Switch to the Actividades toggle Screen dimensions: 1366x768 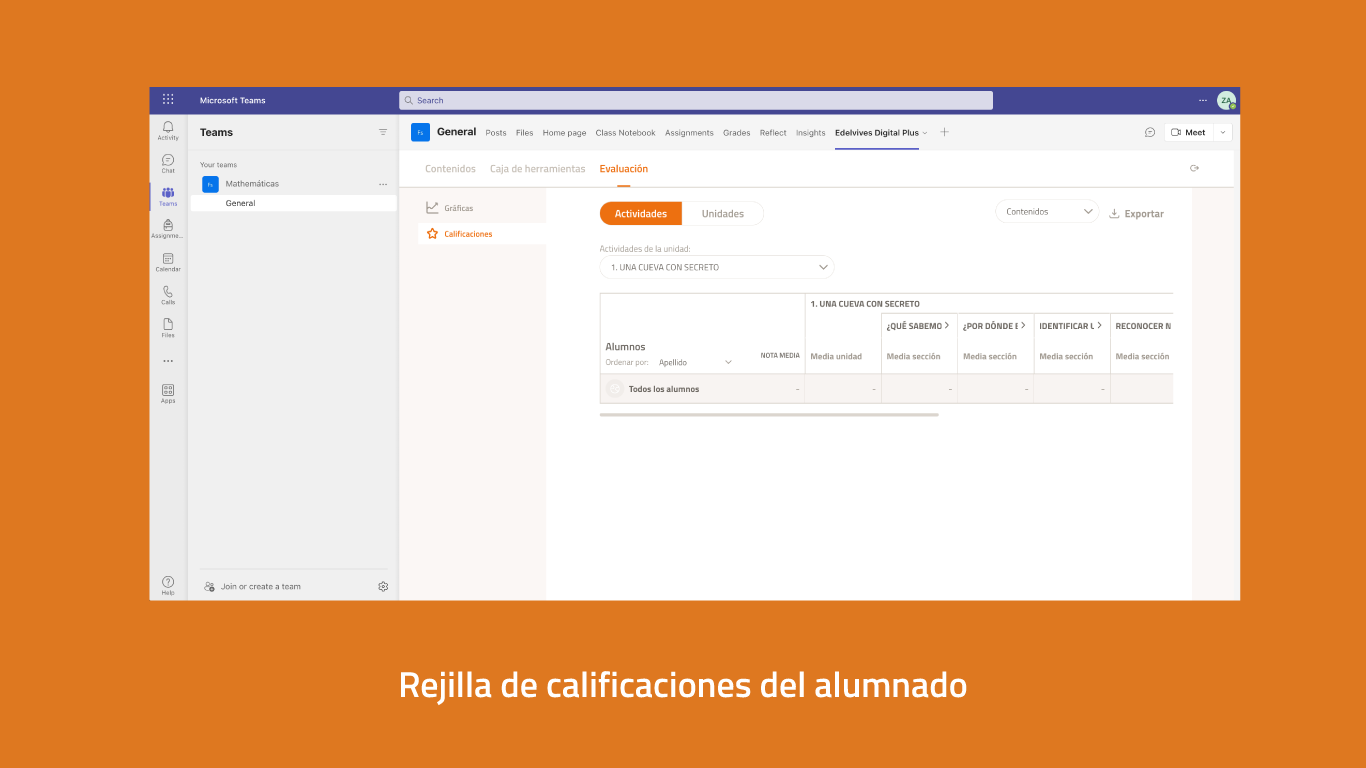coord(641,213)
